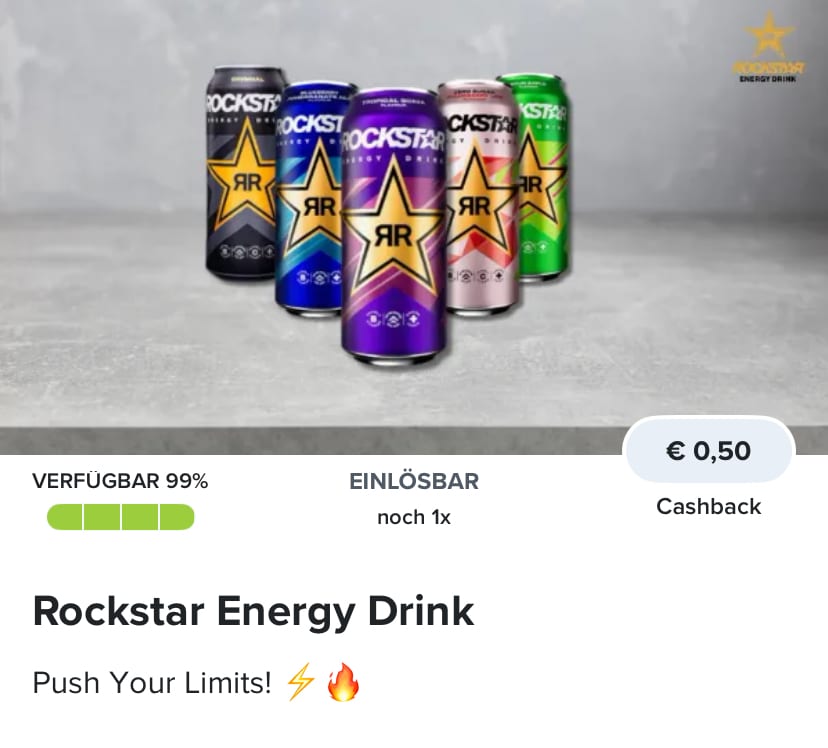Open the Rockstar Energy Drink title

click(253, 611)
